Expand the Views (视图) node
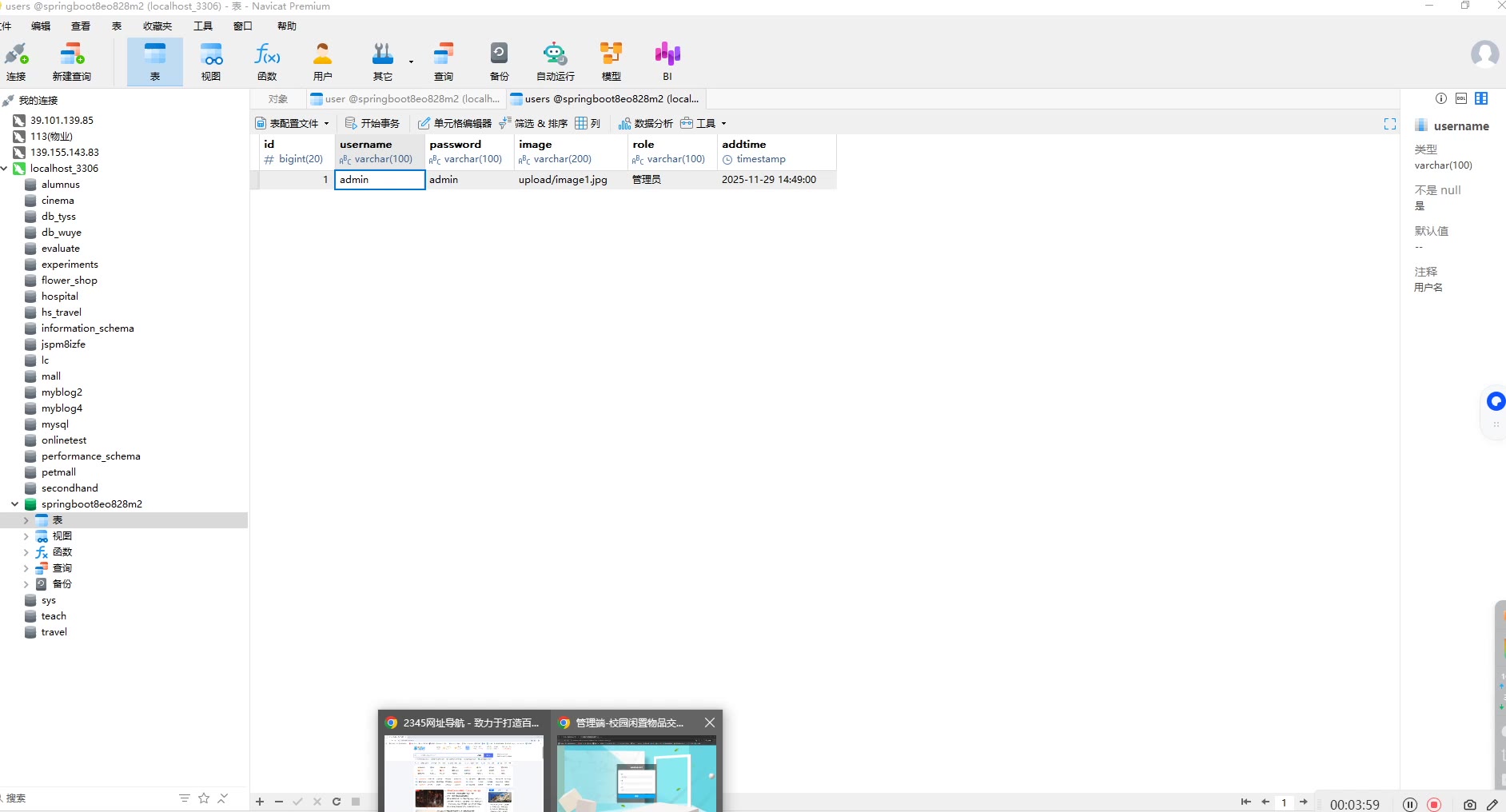This screenshot has width=1506, height=812. coord(26,536)
